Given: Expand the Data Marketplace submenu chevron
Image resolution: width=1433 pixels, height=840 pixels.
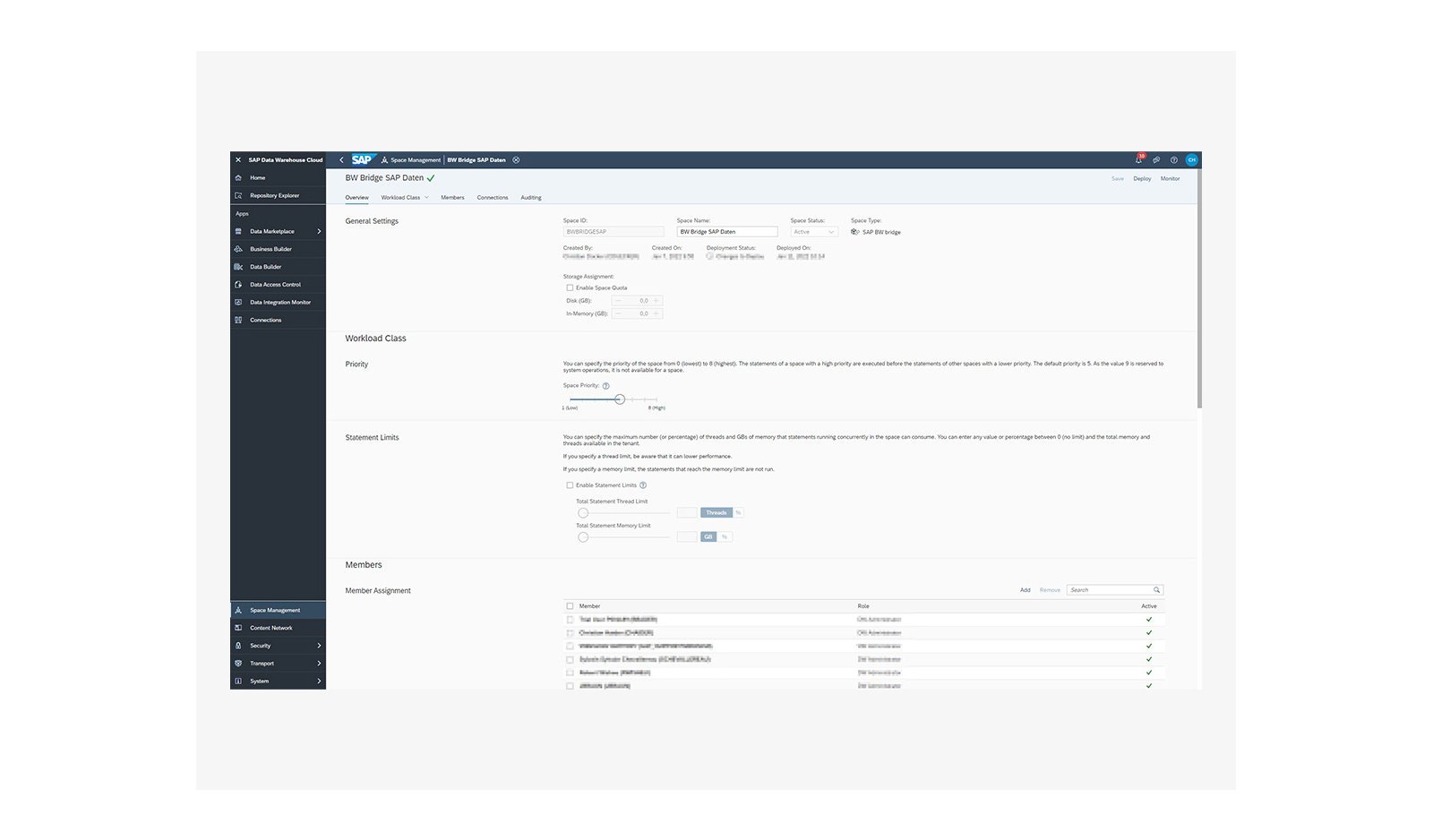Looking at the screenshot, I should (x=319, y=231).
